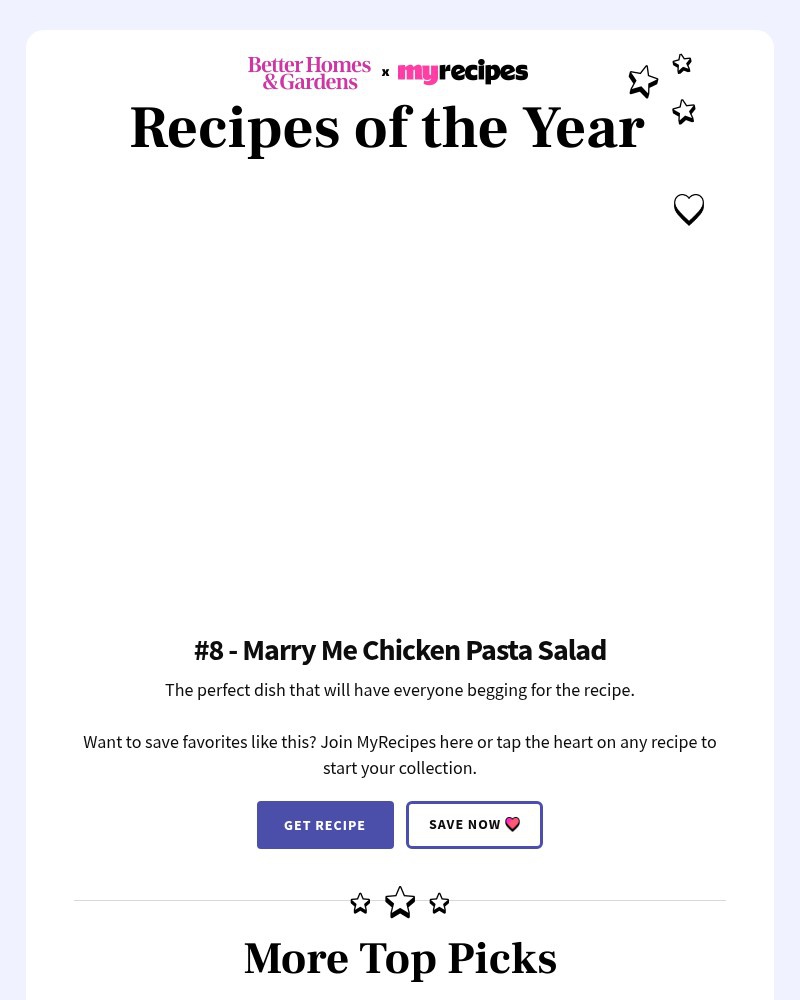The height and width of the screenshot is (1000, 800).
Task: Click the More Top Picks heading
Action: click(x=400, y=958)
